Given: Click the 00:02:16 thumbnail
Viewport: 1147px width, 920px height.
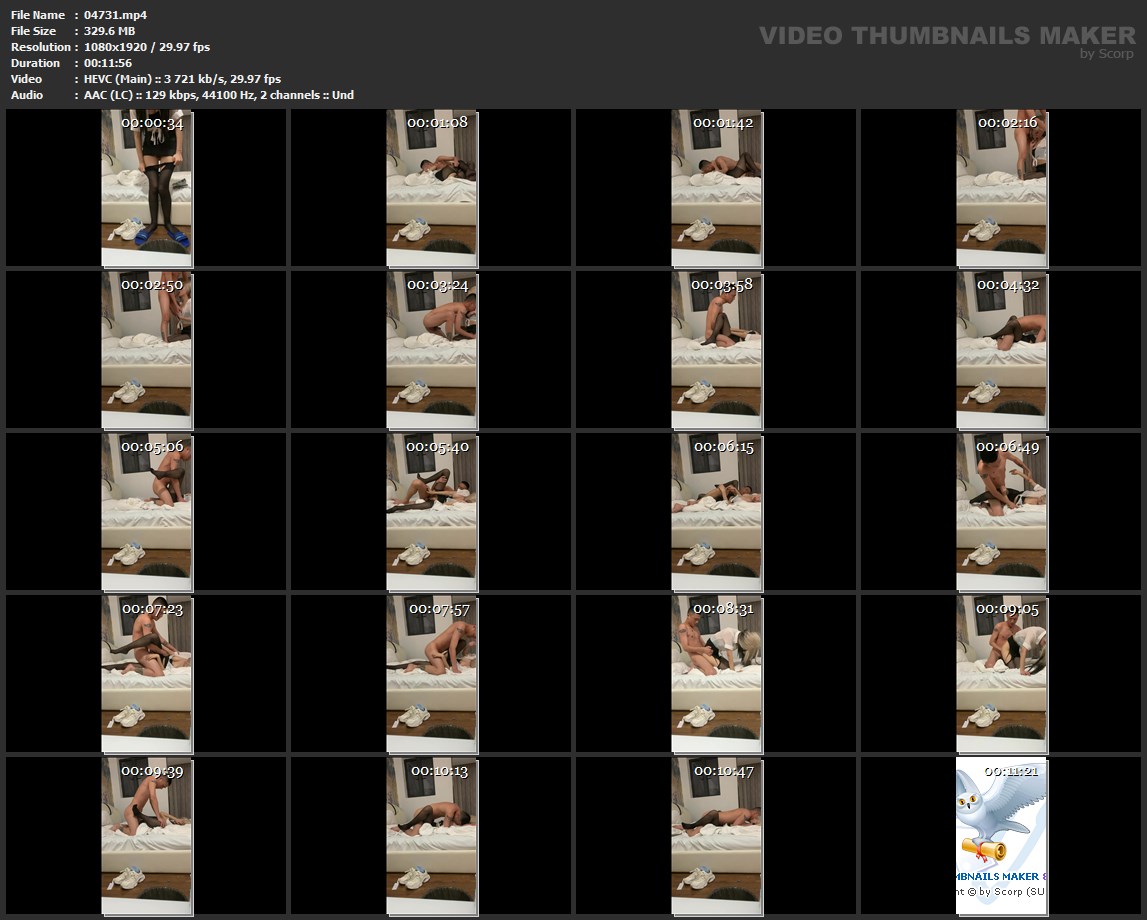Looking at the screenshot, I should 1001,188.
